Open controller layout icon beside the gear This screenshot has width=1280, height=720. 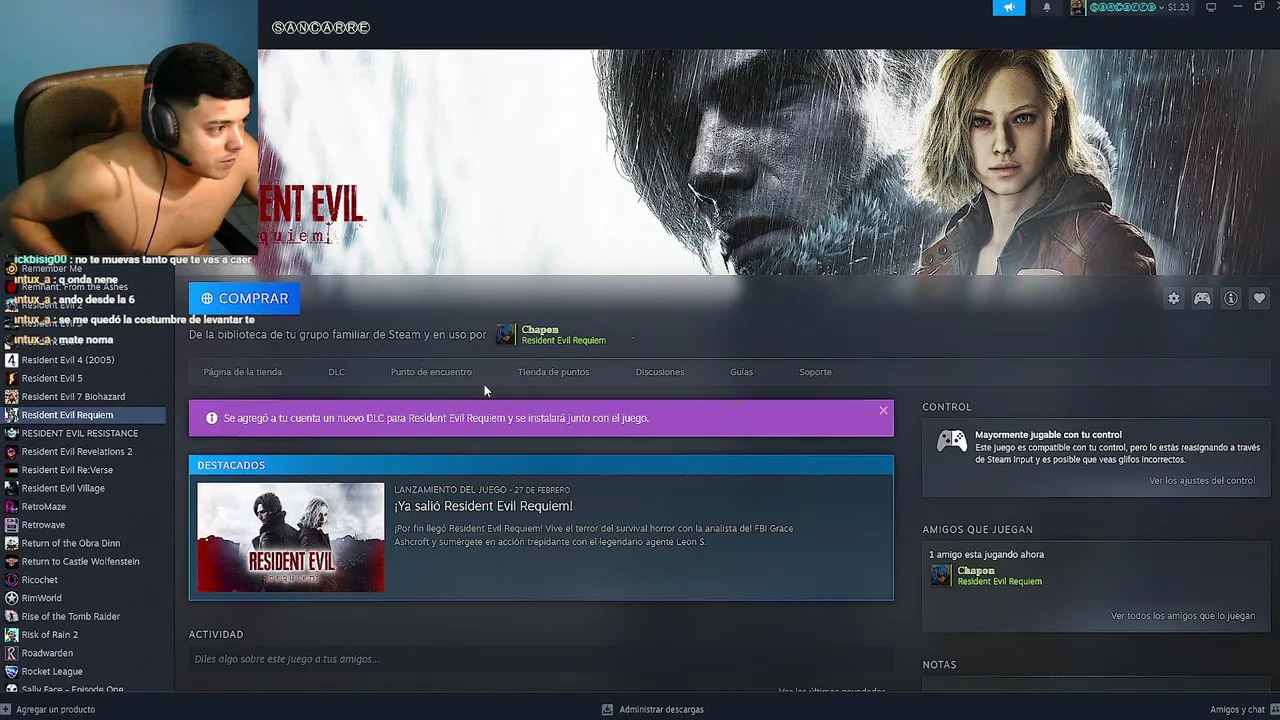pyautogui.click(x=1202, y=298)
